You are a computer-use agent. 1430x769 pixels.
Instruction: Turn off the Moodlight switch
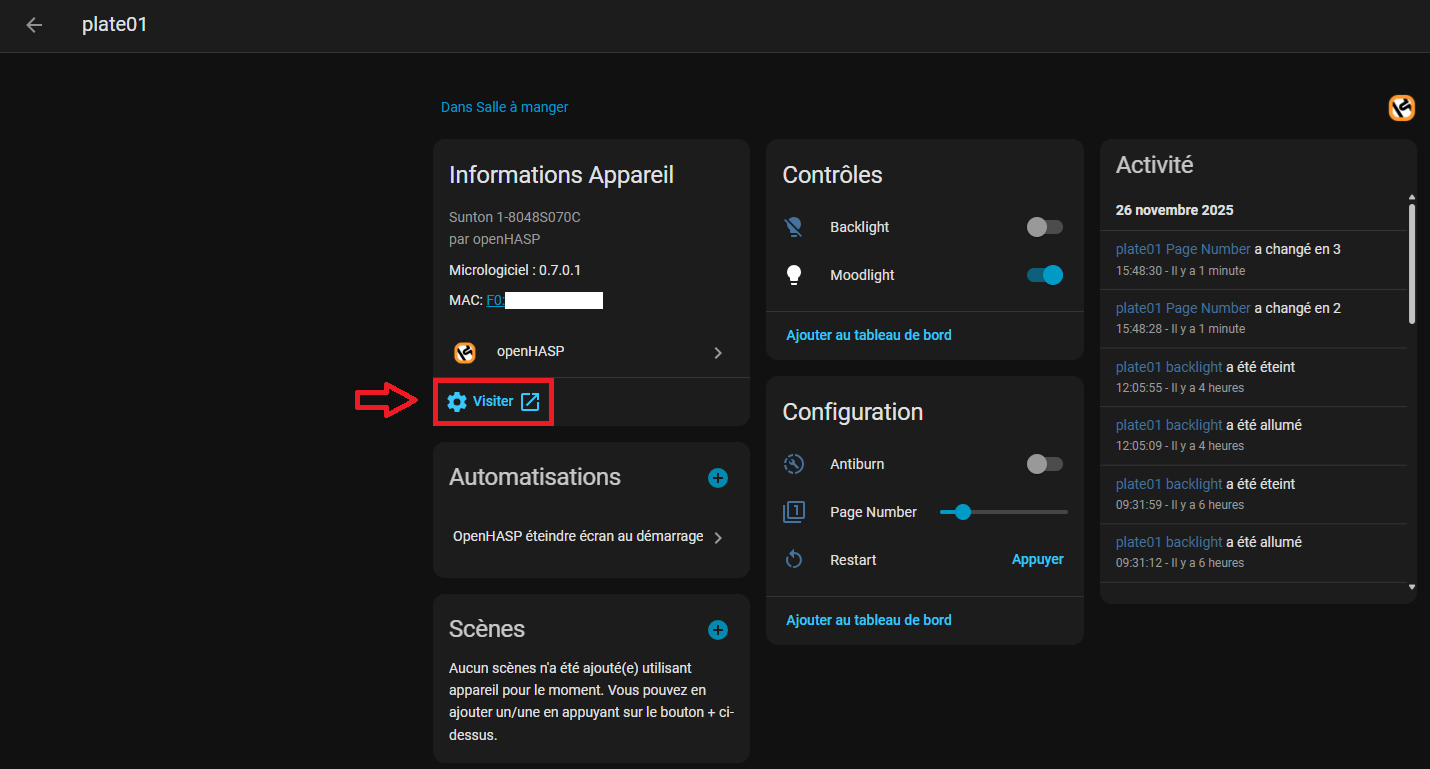(1044, 275)
